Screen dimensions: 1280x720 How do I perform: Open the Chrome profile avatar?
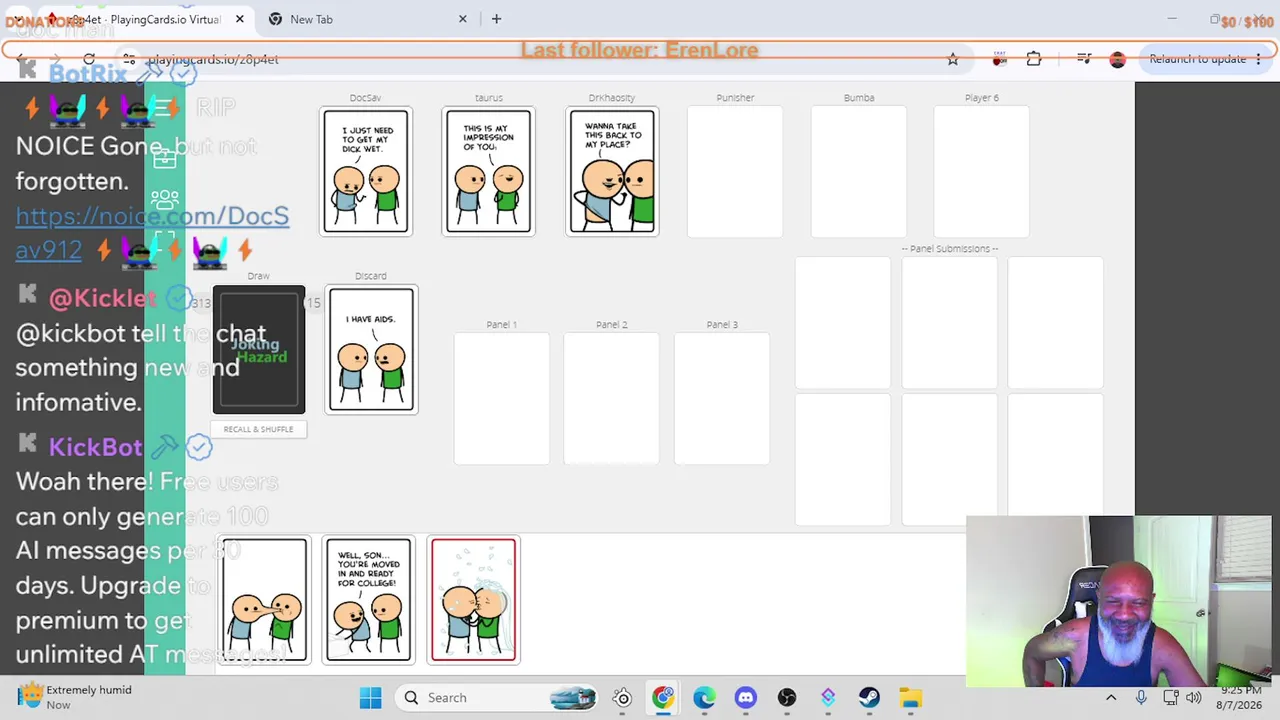[1118, 59]
